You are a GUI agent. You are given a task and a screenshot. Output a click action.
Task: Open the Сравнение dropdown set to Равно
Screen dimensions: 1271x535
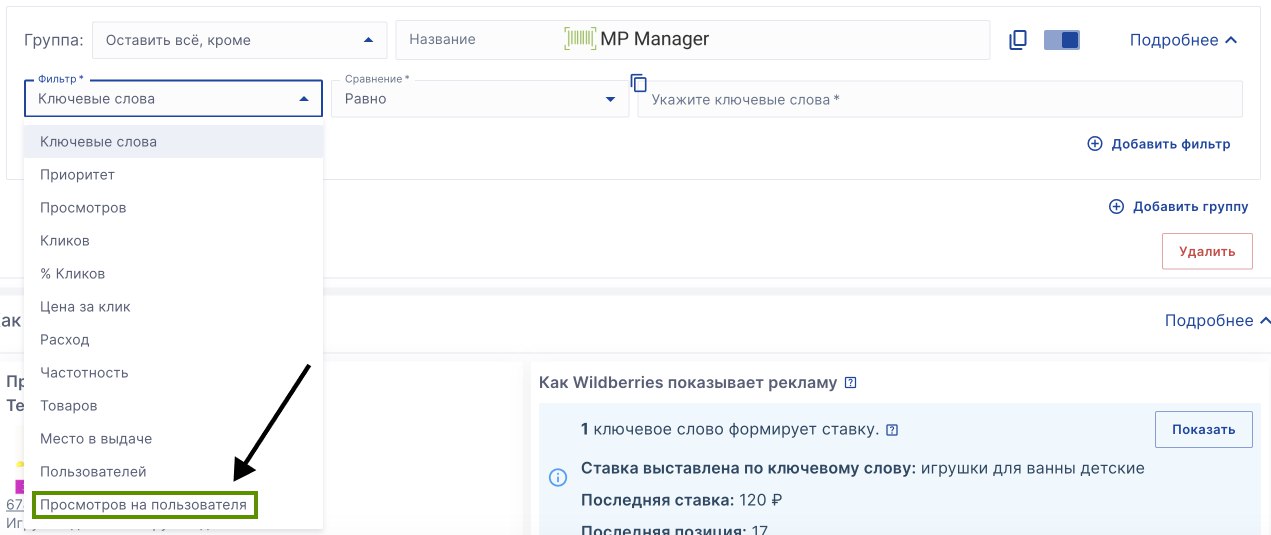click(x=479, y=99)
